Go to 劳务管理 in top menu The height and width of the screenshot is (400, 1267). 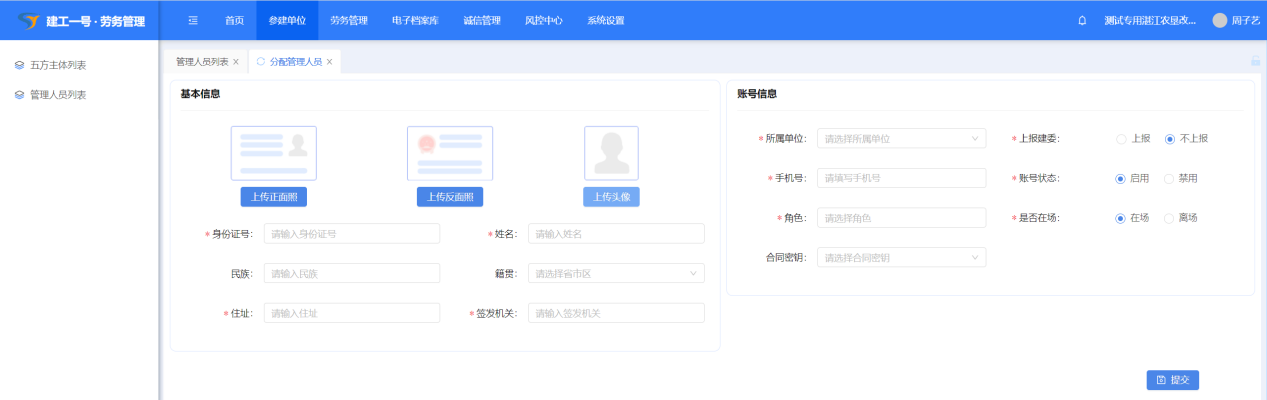coord(349,20)
